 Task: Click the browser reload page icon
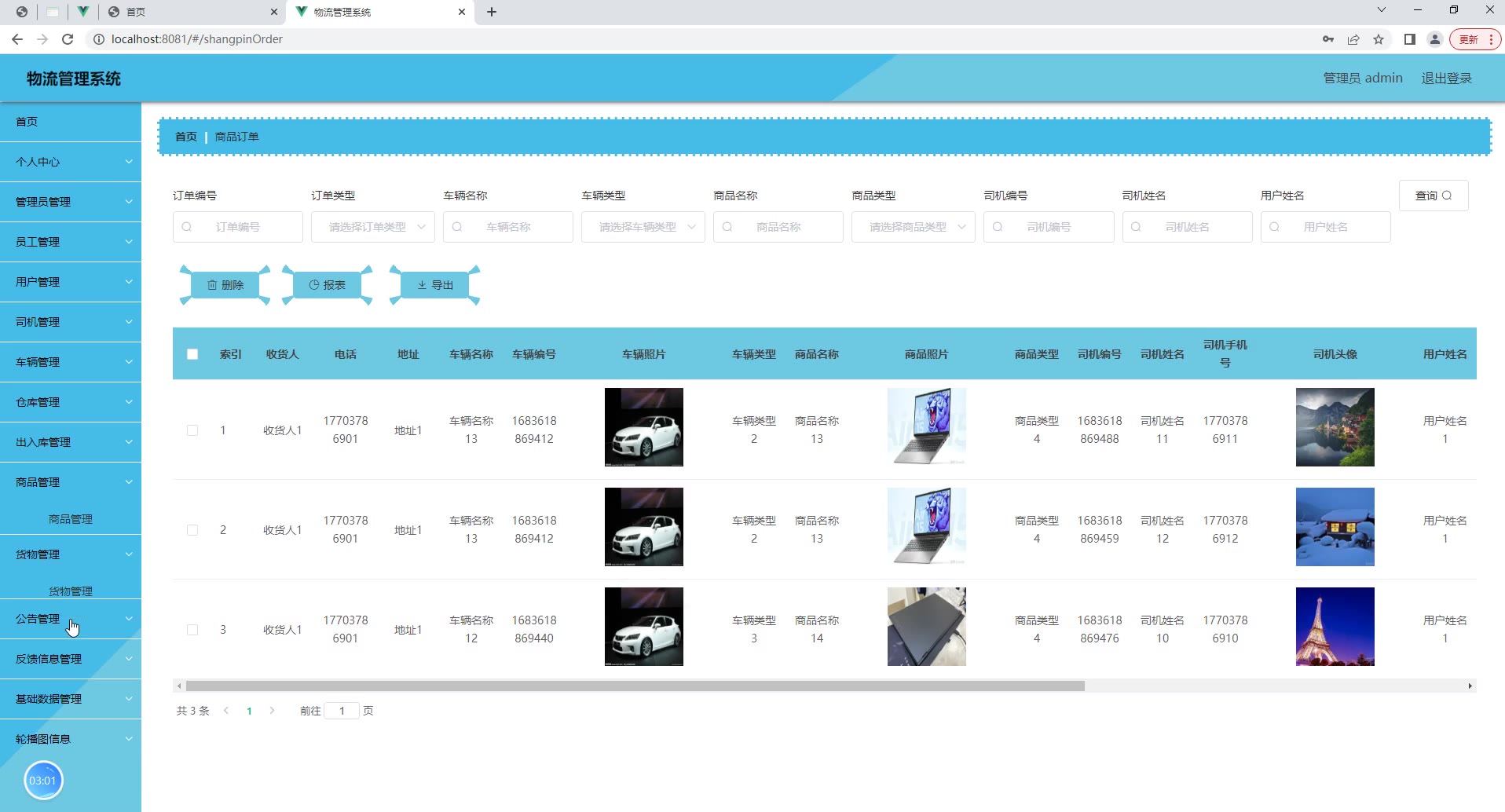coord(68,39)
